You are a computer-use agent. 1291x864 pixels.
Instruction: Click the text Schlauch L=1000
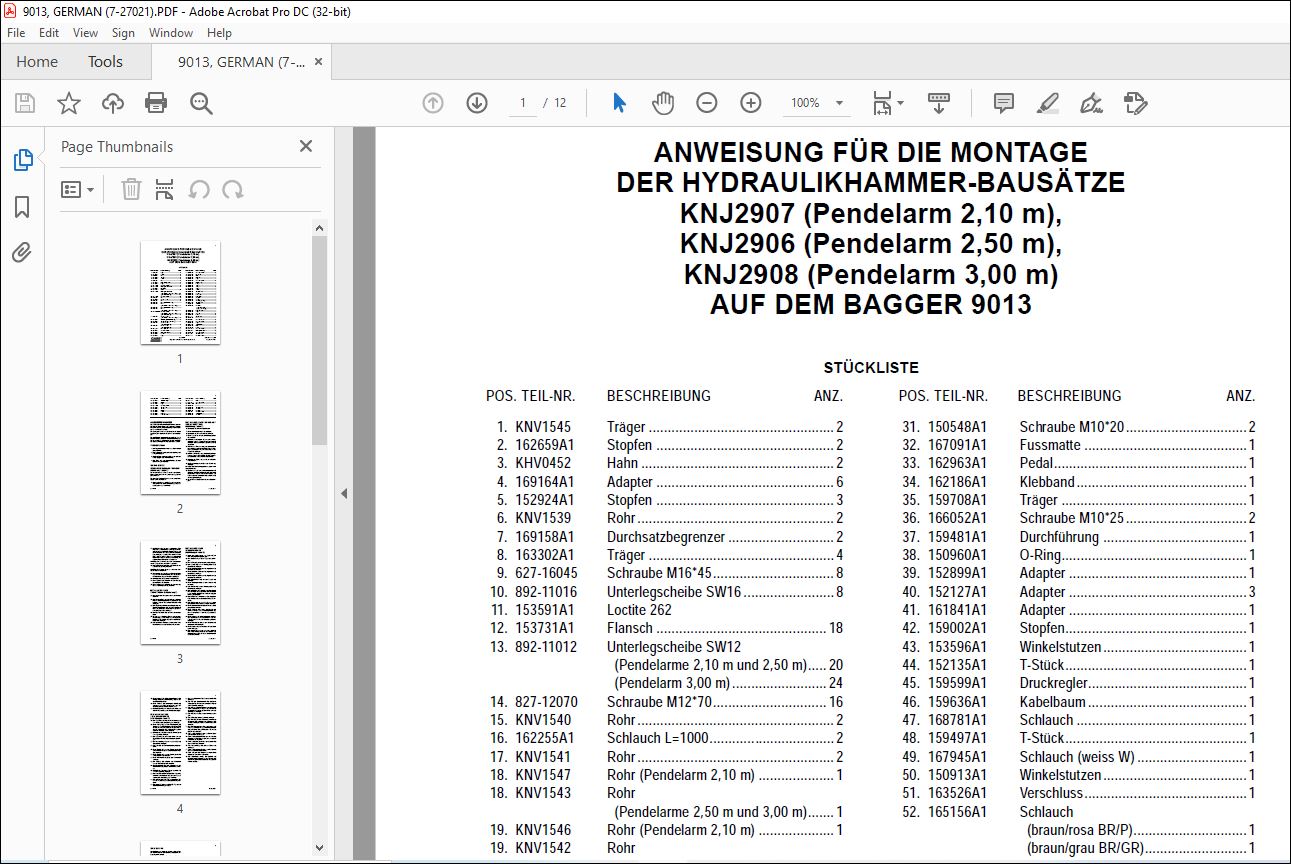(x=658, y=739)
